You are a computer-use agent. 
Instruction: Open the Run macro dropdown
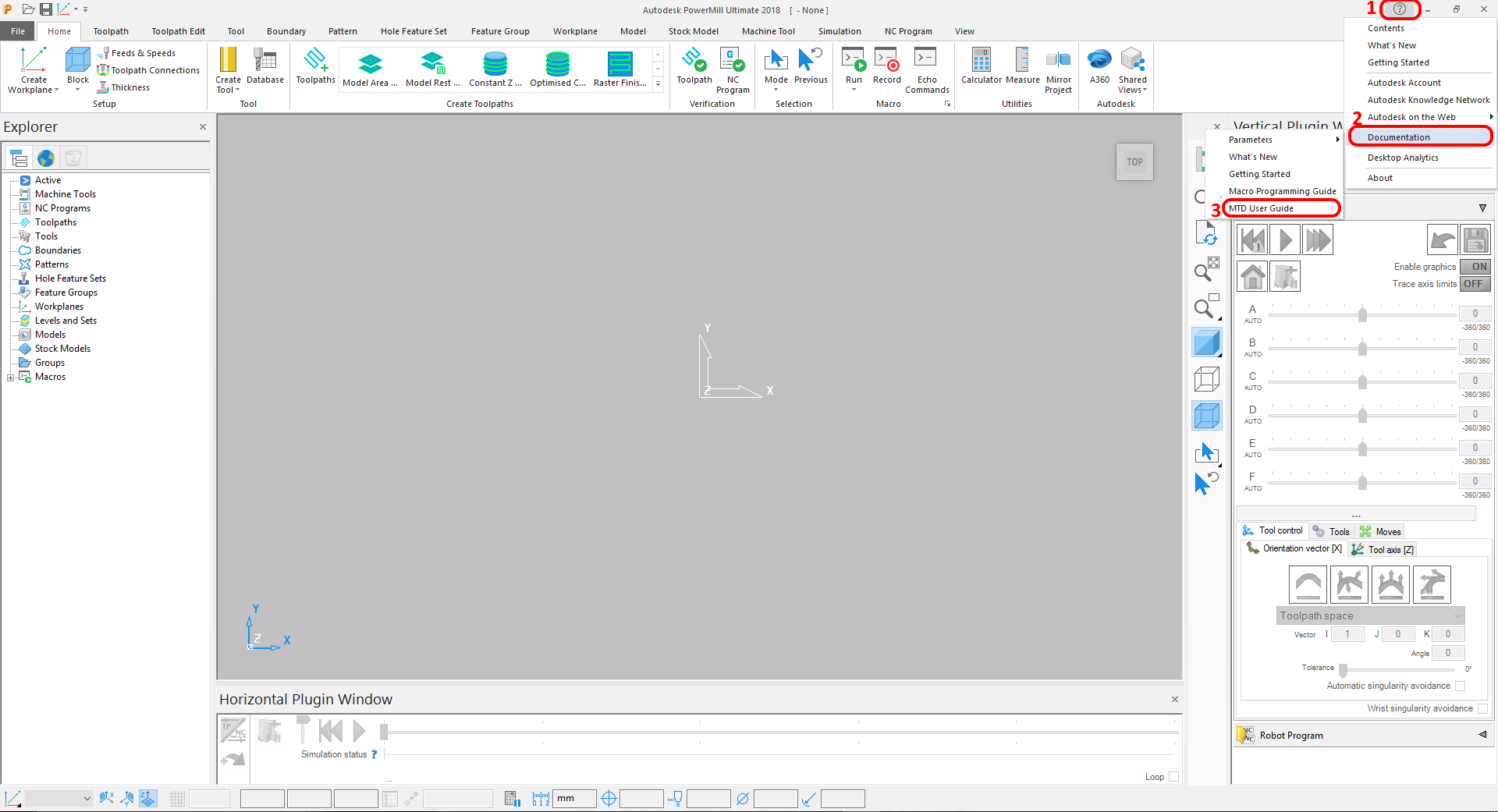[x=854, y=90]
